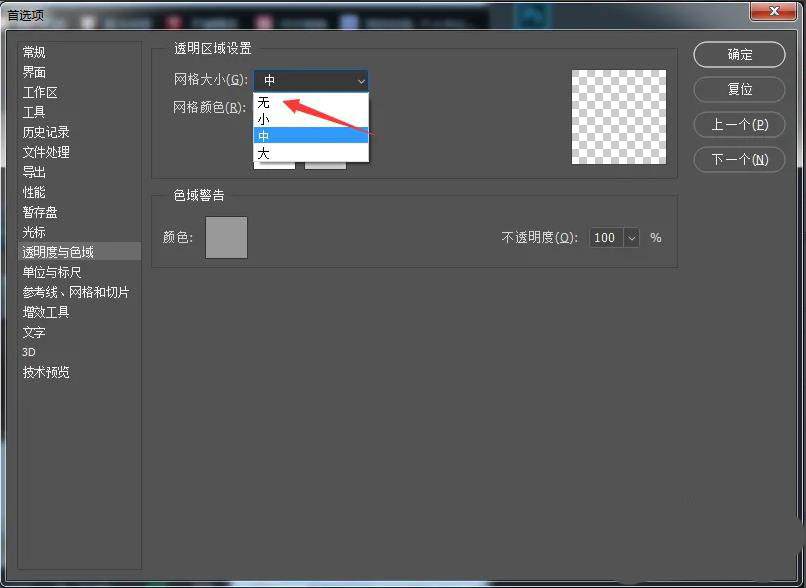Image resolution: width=806 pixels, height=588 pixels.
Task: Go to previous page with 上一个(P)
Action: coord(739,125)
